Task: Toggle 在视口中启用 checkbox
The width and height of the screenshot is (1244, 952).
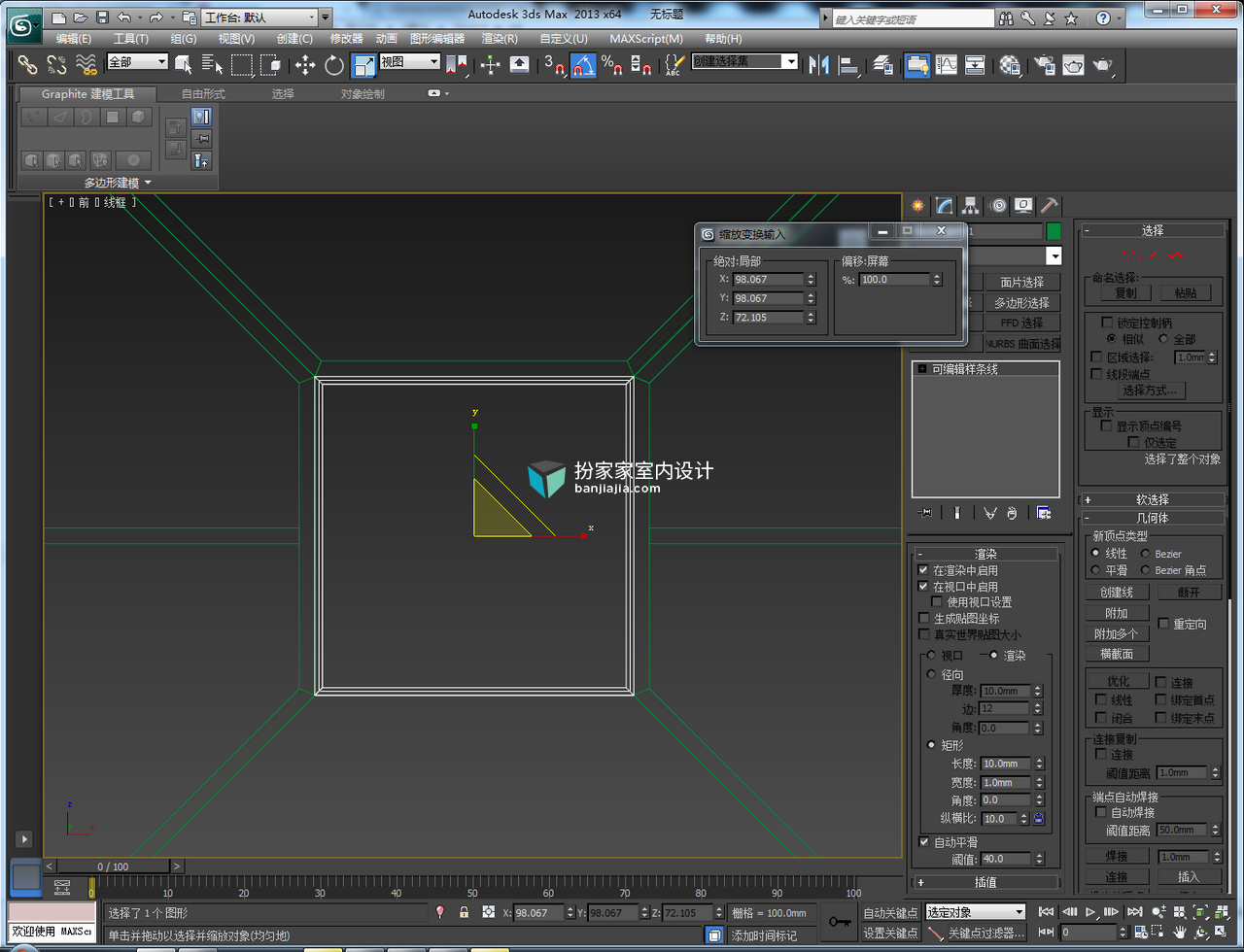Action: tap(923, 587)
